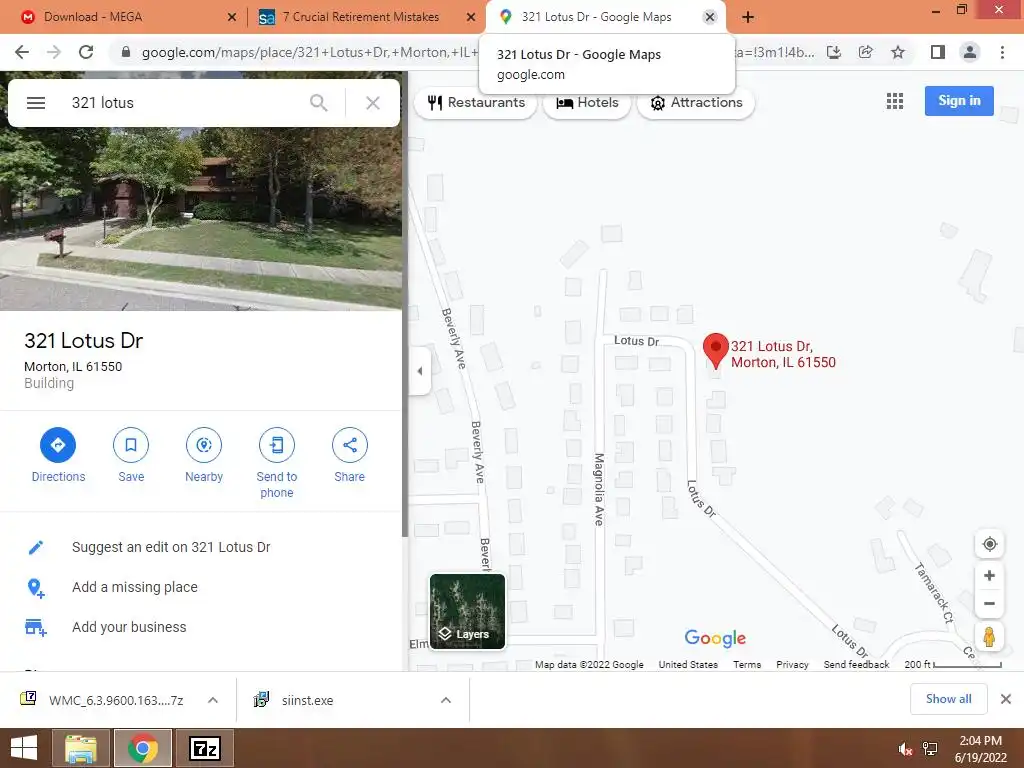Screen dimensions: 1024x768
Task: Click the 321 lotus search field
Action: click(183, 103)
